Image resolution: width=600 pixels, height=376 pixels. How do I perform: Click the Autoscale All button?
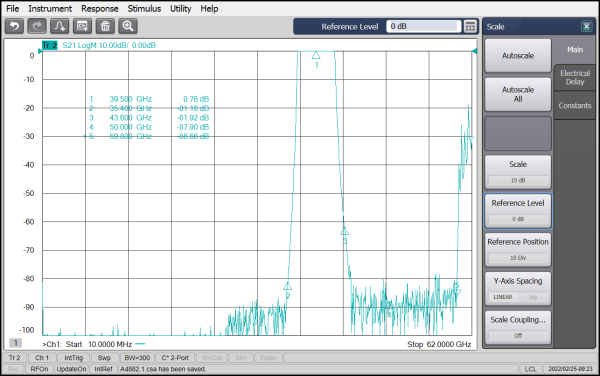click(x=518, y=94)
